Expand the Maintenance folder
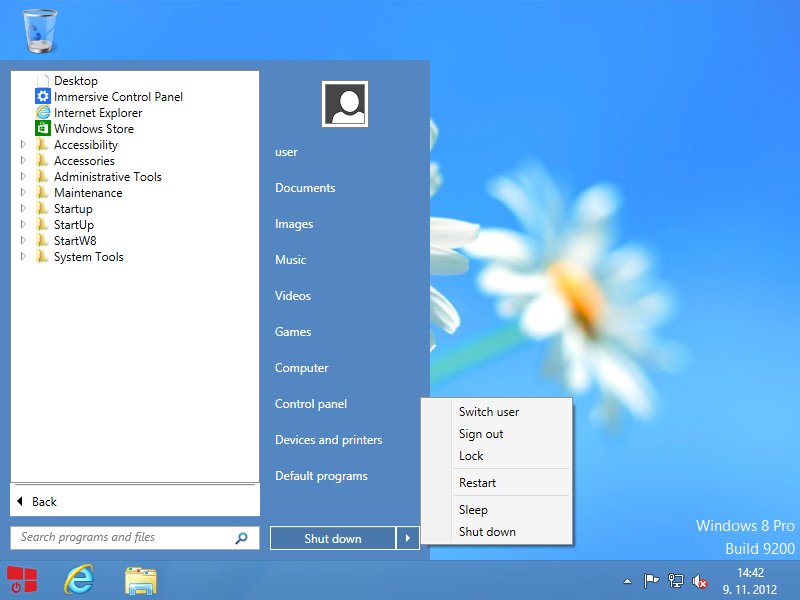The image size is (800, 600). click(23, 192)
